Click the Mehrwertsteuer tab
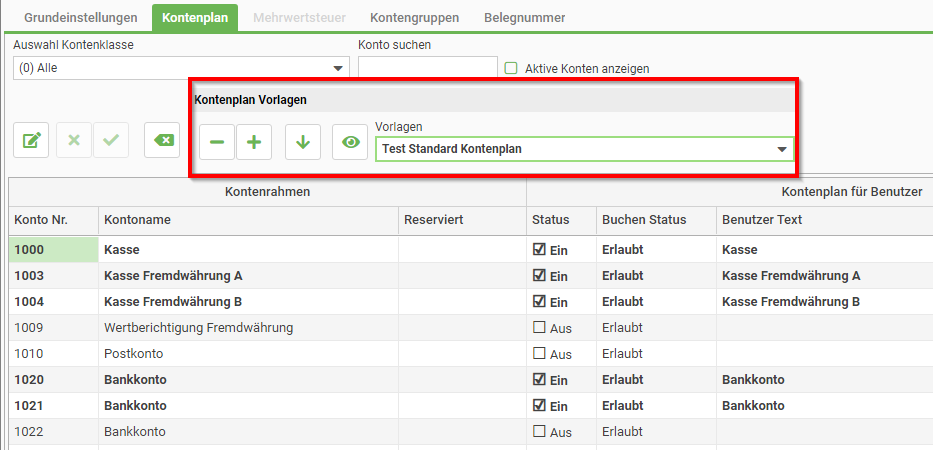933x450 pixels. click(x=299, y=17)
